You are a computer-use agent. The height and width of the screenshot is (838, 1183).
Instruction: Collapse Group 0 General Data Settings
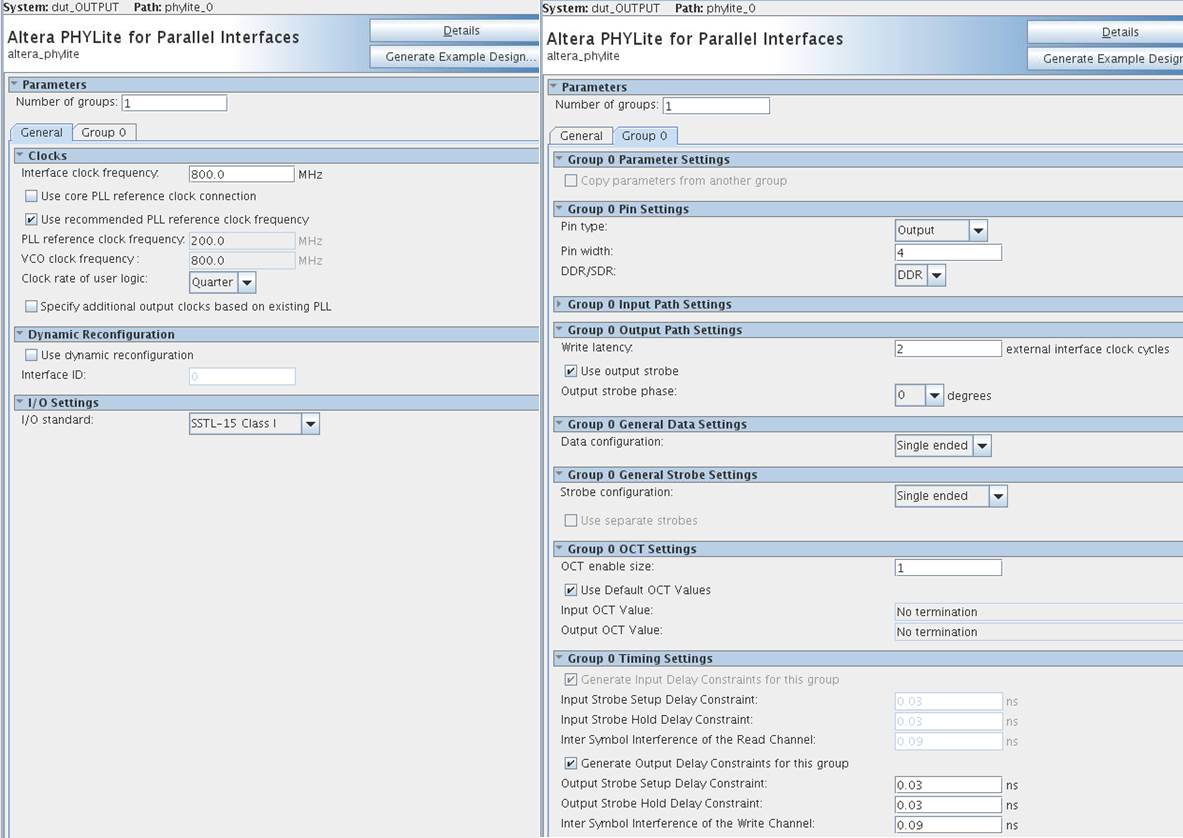pyautogui.click(x=559, y=424)
